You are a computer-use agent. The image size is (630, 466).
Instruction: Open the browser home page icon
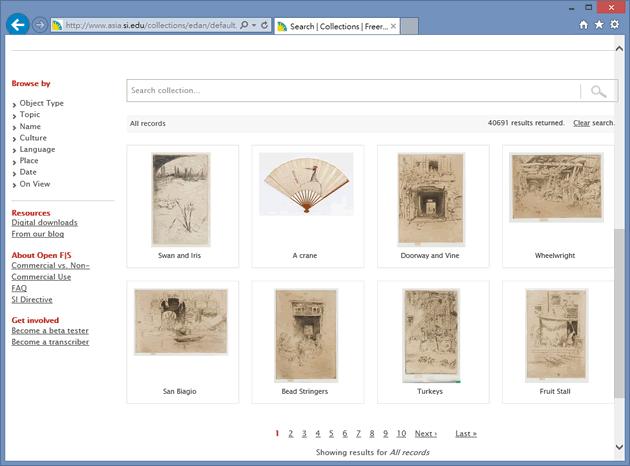pyautogui.click(x=584, y=25)
